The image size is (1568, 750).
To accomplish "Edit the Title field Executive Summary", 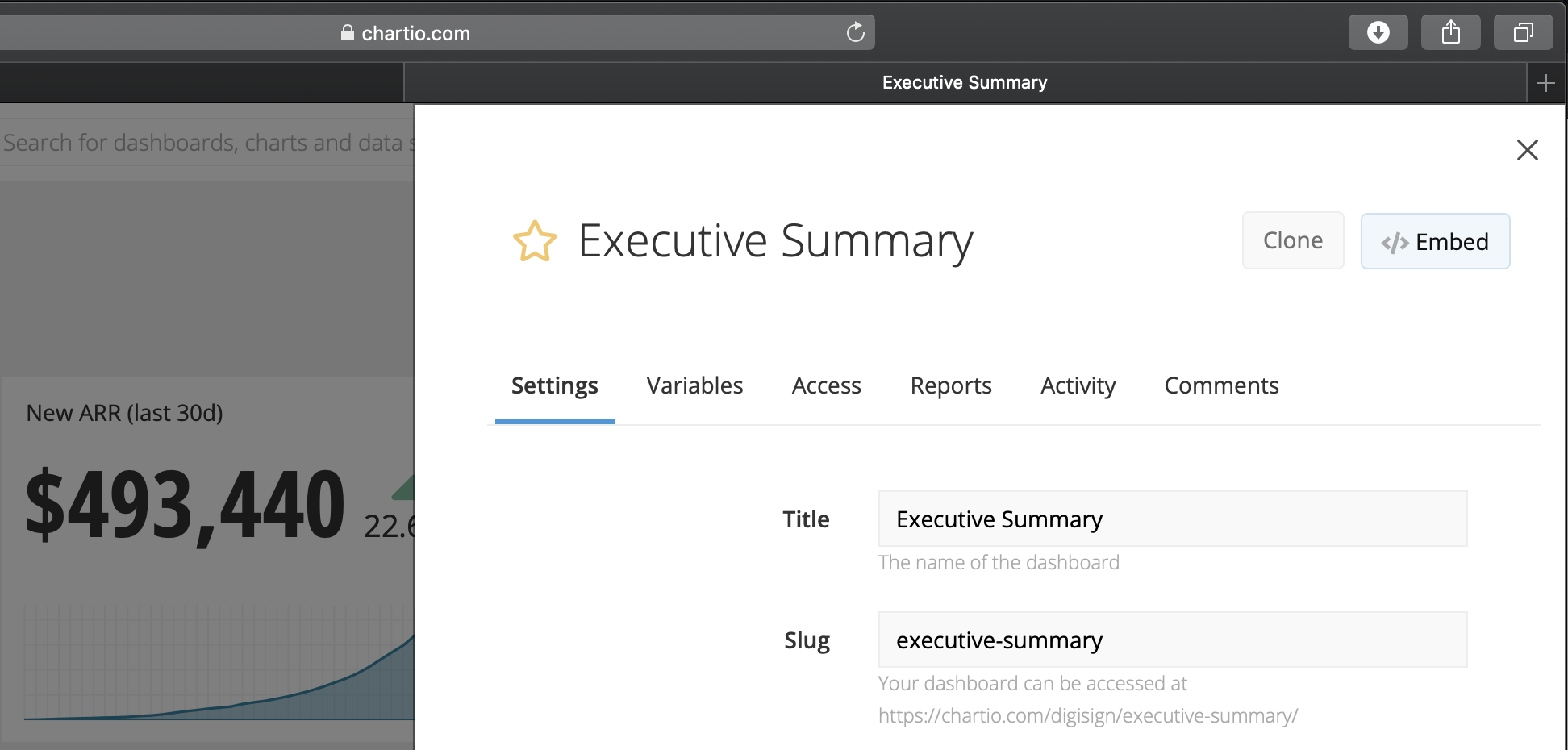I will (1172, 519).
